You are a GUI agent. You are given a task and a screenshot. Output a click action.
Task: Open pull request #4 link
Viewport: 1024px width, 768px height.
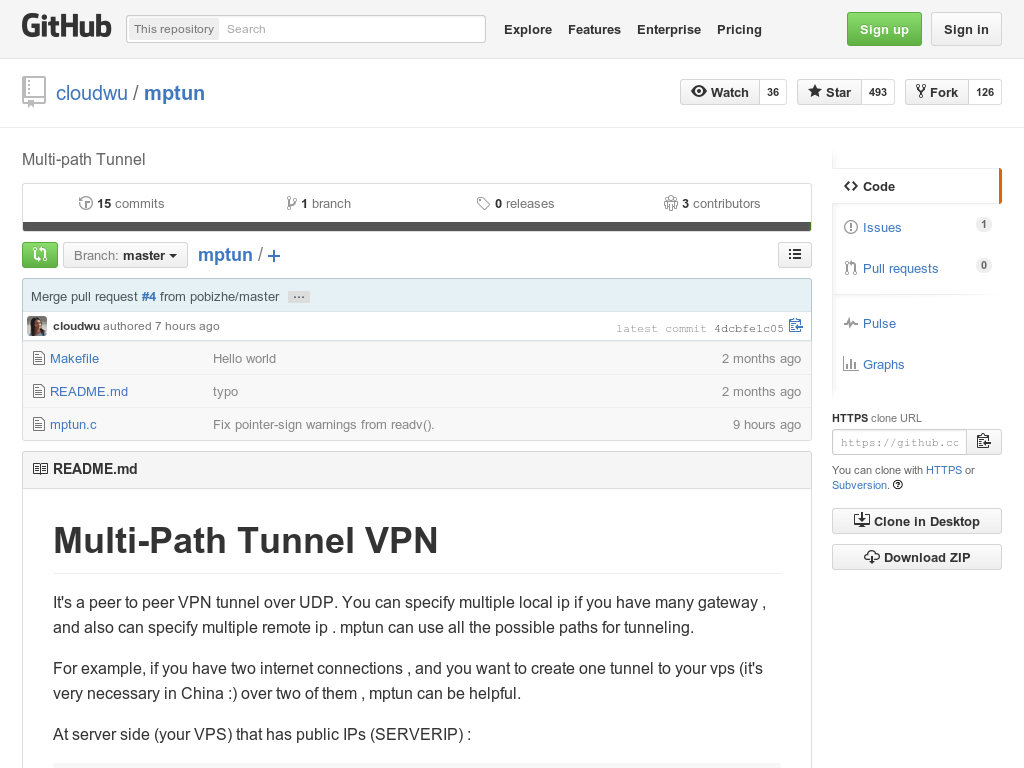[149, 296]
